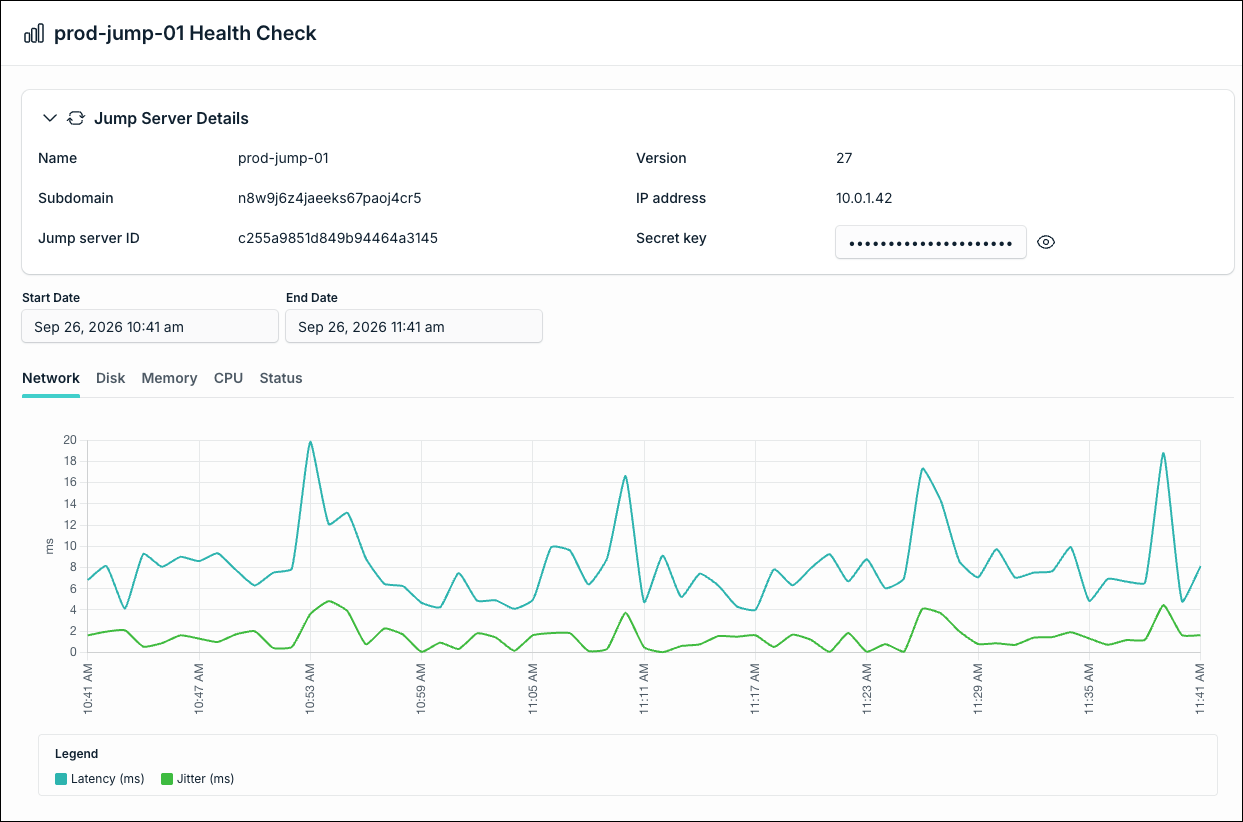The height and width of the screenshot is (822, 1243).
Task: Click the Subdomain label
Action: [76, 198]
